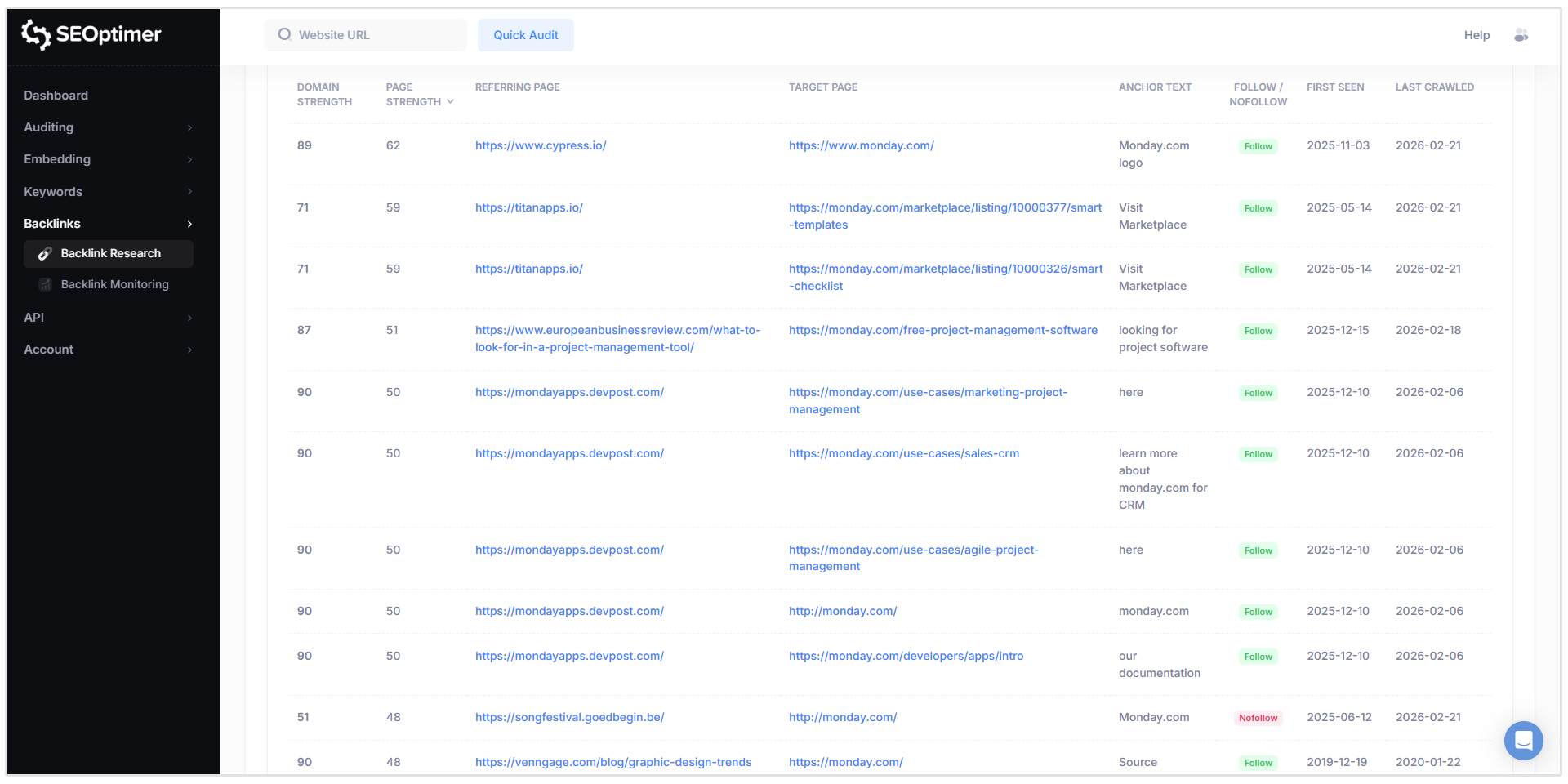Open the cypress.io referring page link
Viewport: 1568px width, 784px height.
(540, 145)
